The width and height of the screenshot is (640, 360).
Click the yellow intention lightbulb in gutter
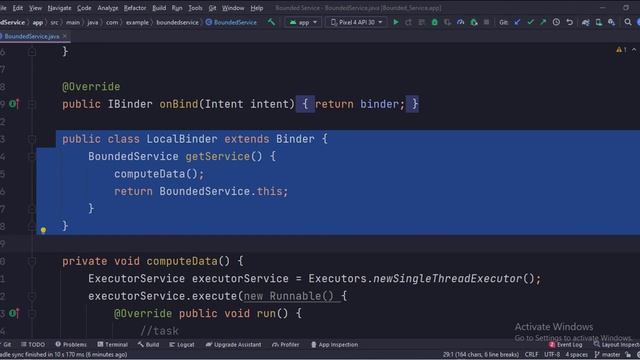point(43,230)
